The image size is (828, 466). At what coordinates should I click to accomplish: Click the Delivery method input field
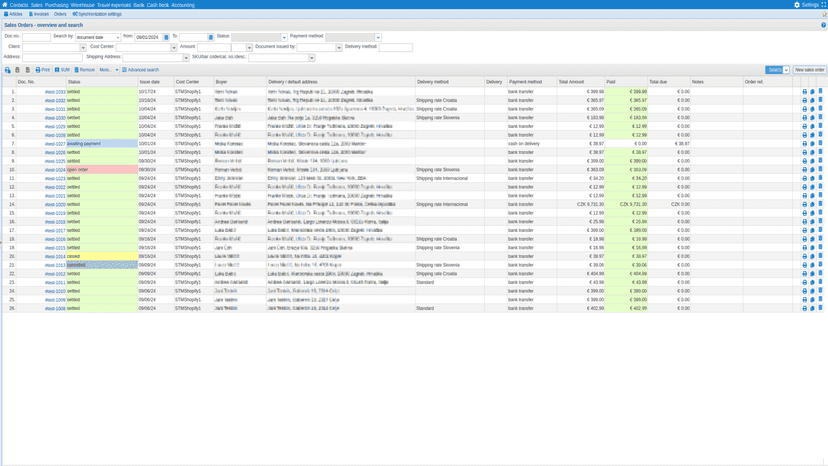coord(396,48)
